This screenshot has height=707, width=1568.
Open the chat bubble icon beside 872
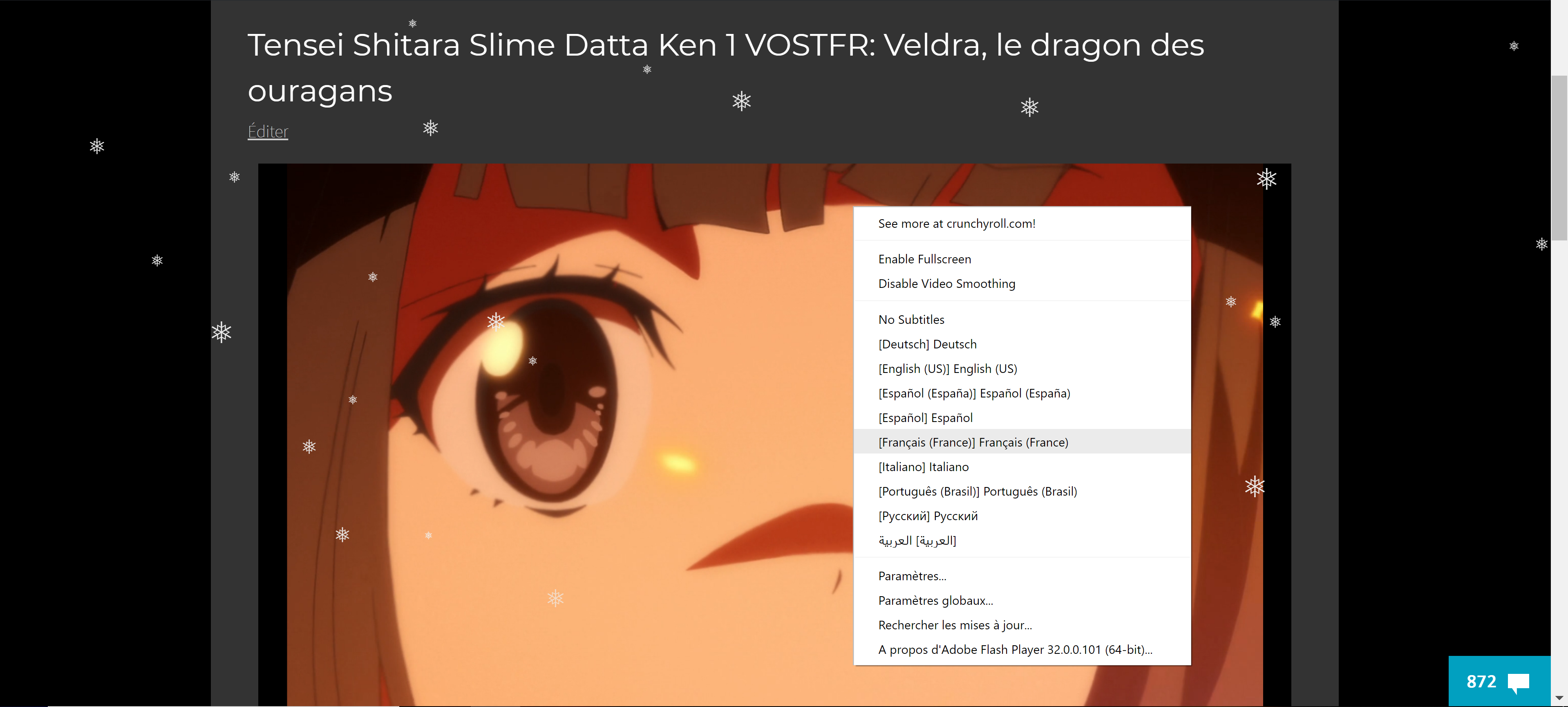1518,682
